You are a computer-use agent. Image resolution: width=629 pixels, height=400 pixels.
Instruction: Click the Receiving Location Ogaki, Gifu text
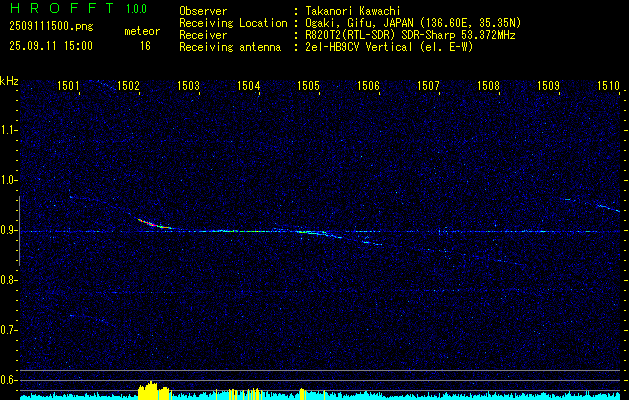point(413,23)
